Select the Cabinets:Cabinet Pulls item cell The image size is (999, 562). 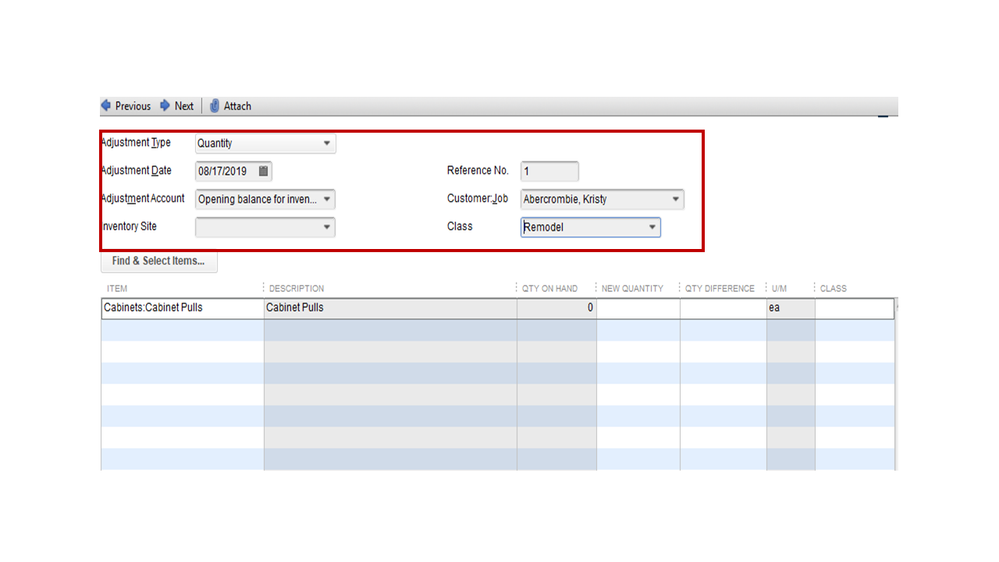[183, 308]
